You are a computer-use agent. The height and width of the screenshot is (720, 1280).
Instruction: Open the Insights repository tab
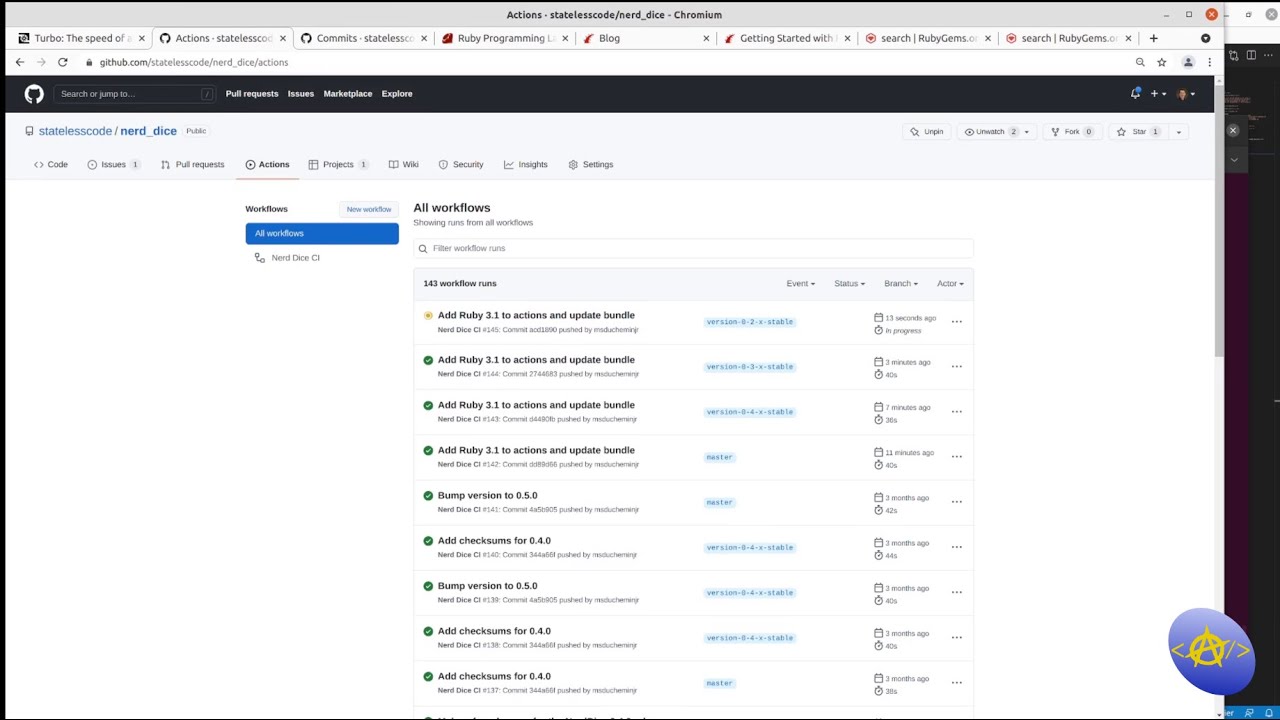(526, 164)
